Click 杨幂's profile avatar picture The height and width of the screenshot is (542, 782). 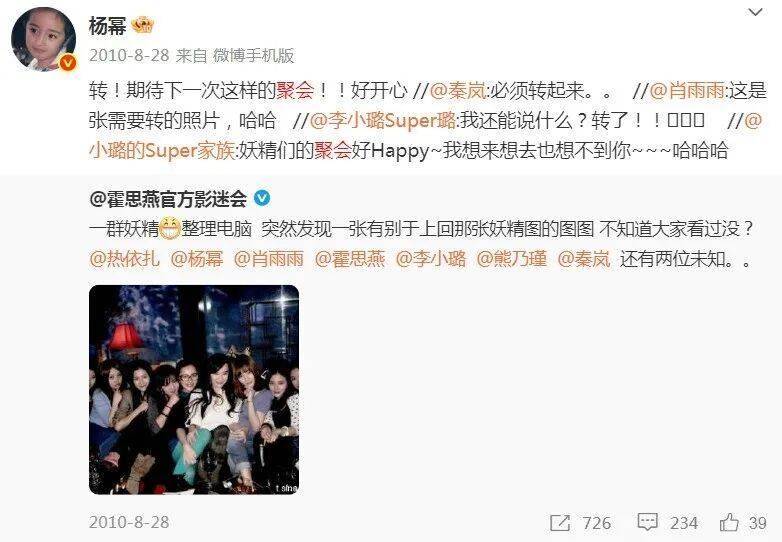click(43, 40)
